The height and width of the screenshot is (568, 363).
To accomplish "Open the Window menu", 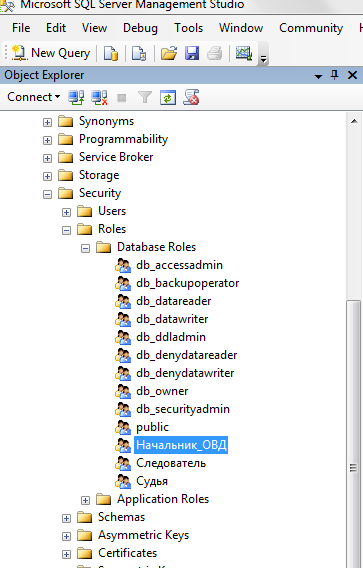I will pos(241,28).
